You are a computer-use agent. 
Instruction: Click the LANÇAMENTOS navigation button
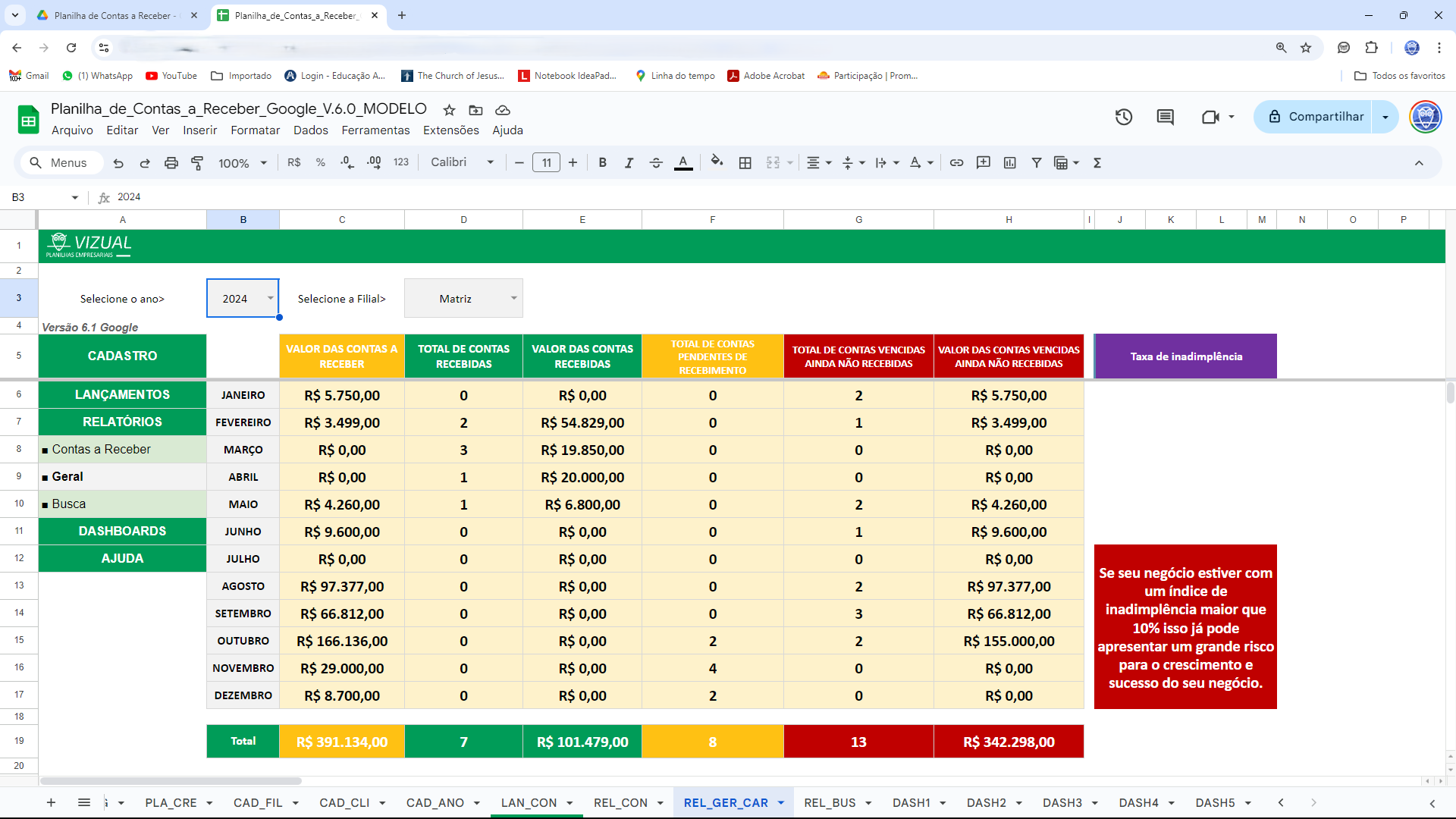click(122, 394)
